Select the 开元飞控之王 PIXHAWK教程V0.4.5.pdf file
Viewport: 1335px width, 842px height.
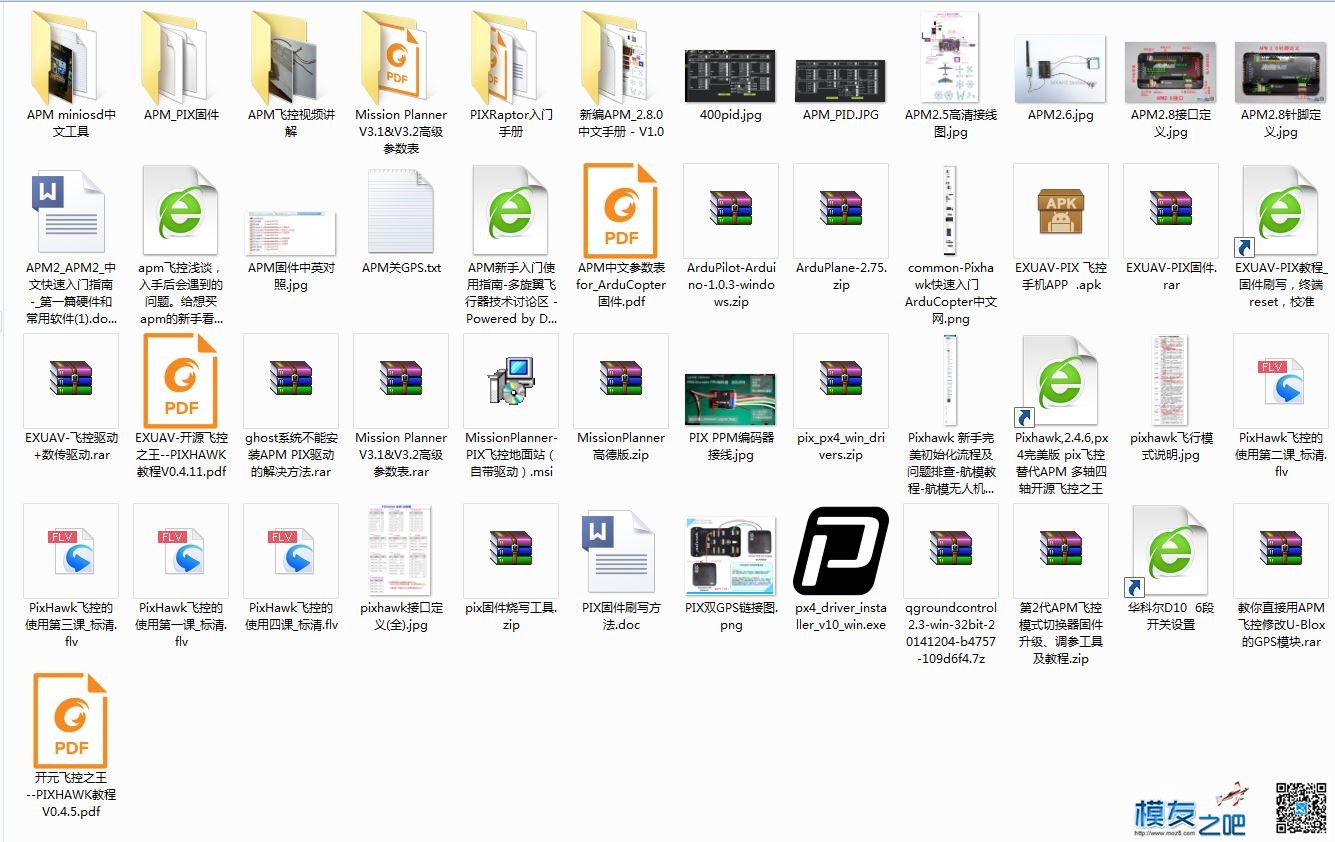71,722
